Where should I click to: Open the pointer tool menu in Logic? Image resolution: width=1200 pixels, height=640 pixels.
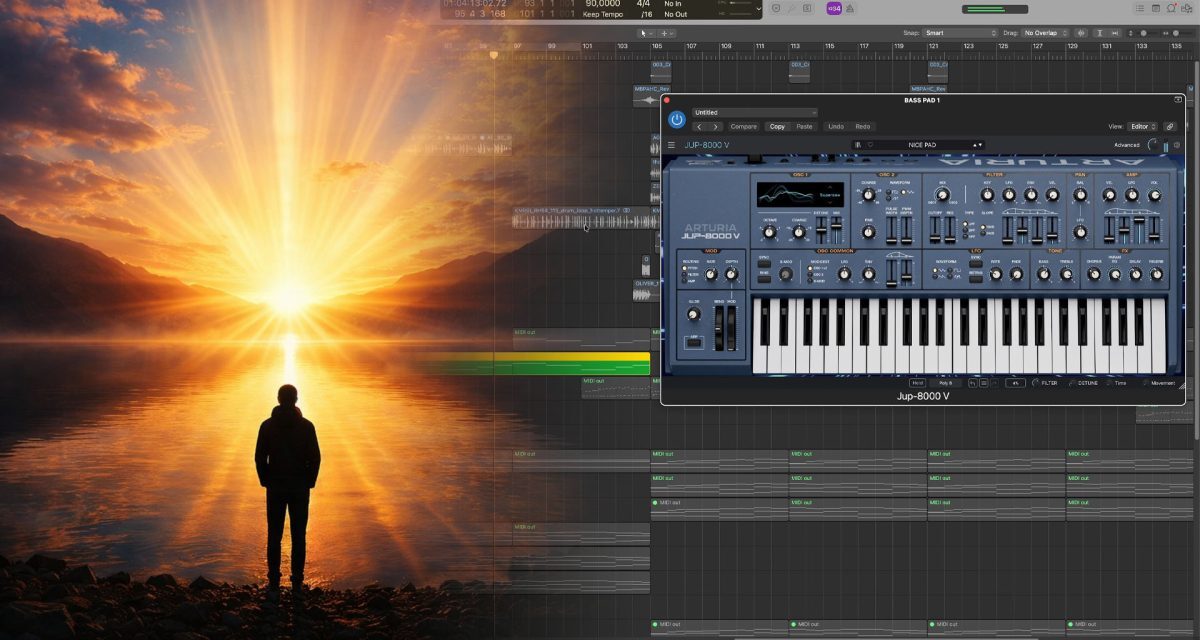[x=646, y=33]
